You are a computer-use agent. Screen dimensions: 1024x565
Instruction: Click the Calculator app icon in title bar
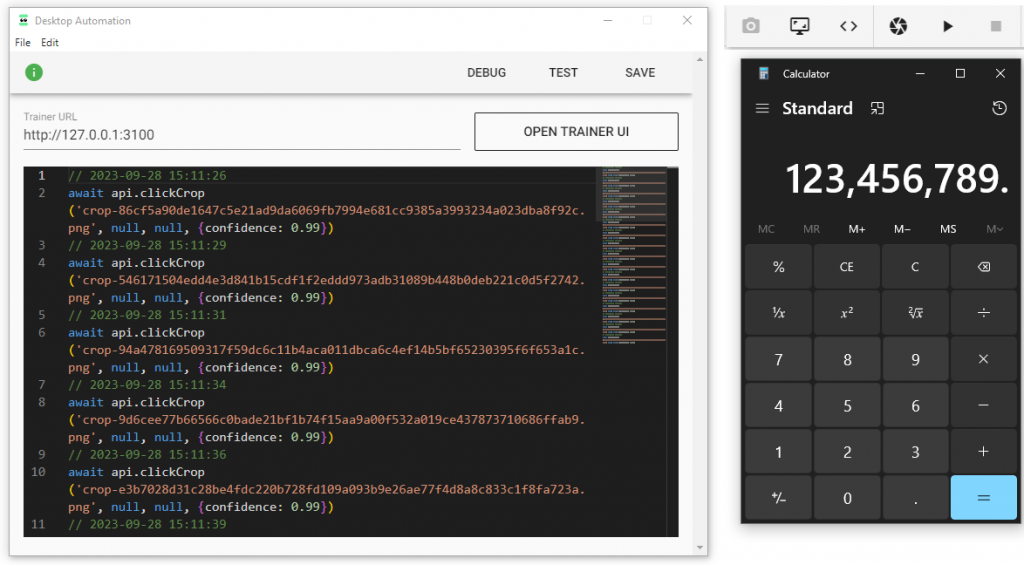[x=763, y=74]
